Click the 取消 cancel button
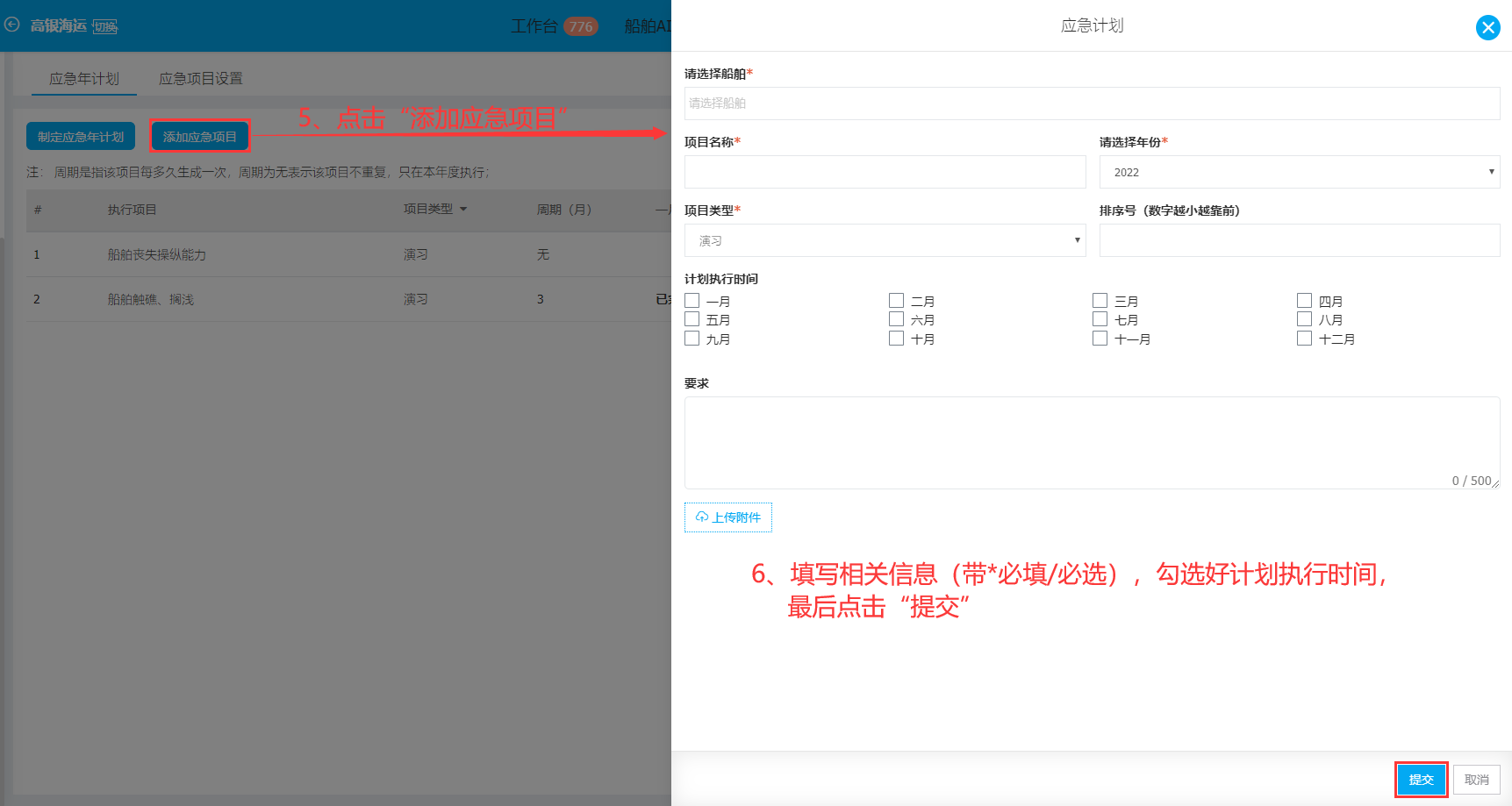 [1476, 780]
